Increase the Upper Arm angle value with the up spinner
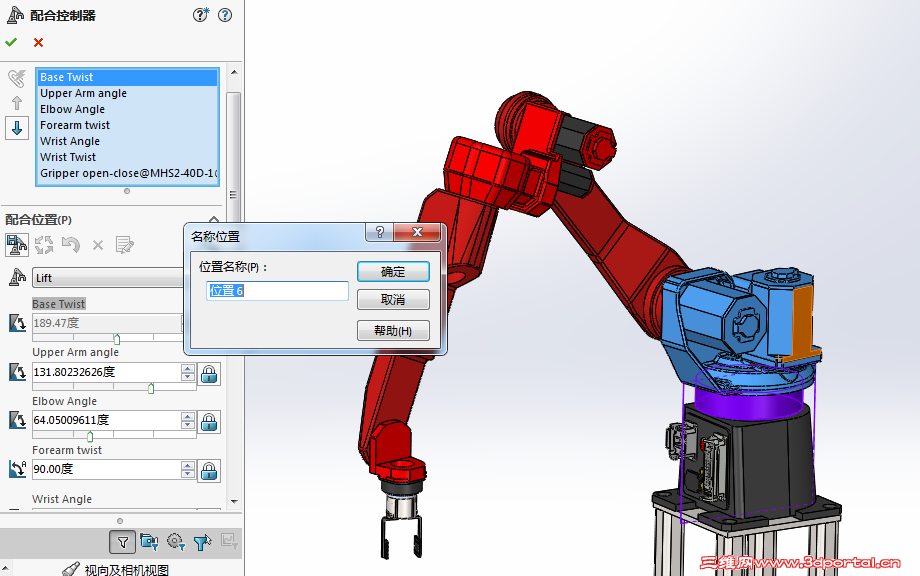Viewport: 920px width, 576px height. click(x=188, y=368)
